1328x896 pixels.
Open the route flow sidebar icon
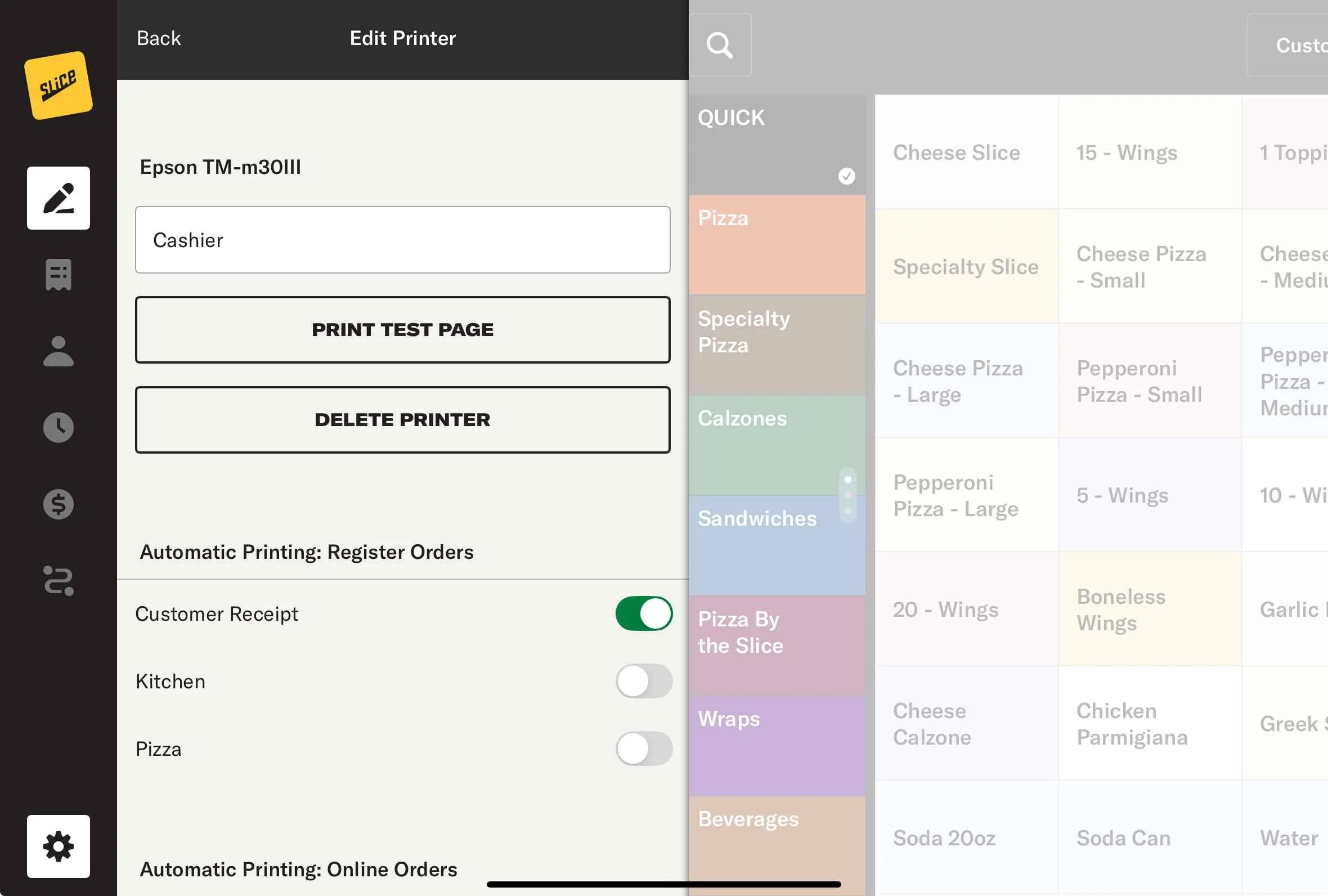pyautogui.click(x=59, y=581)
